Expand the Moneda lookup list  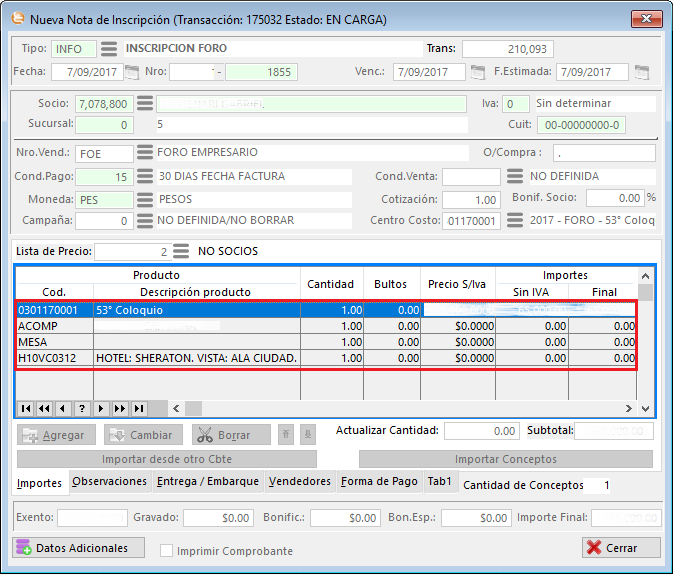tap(145, 199)
